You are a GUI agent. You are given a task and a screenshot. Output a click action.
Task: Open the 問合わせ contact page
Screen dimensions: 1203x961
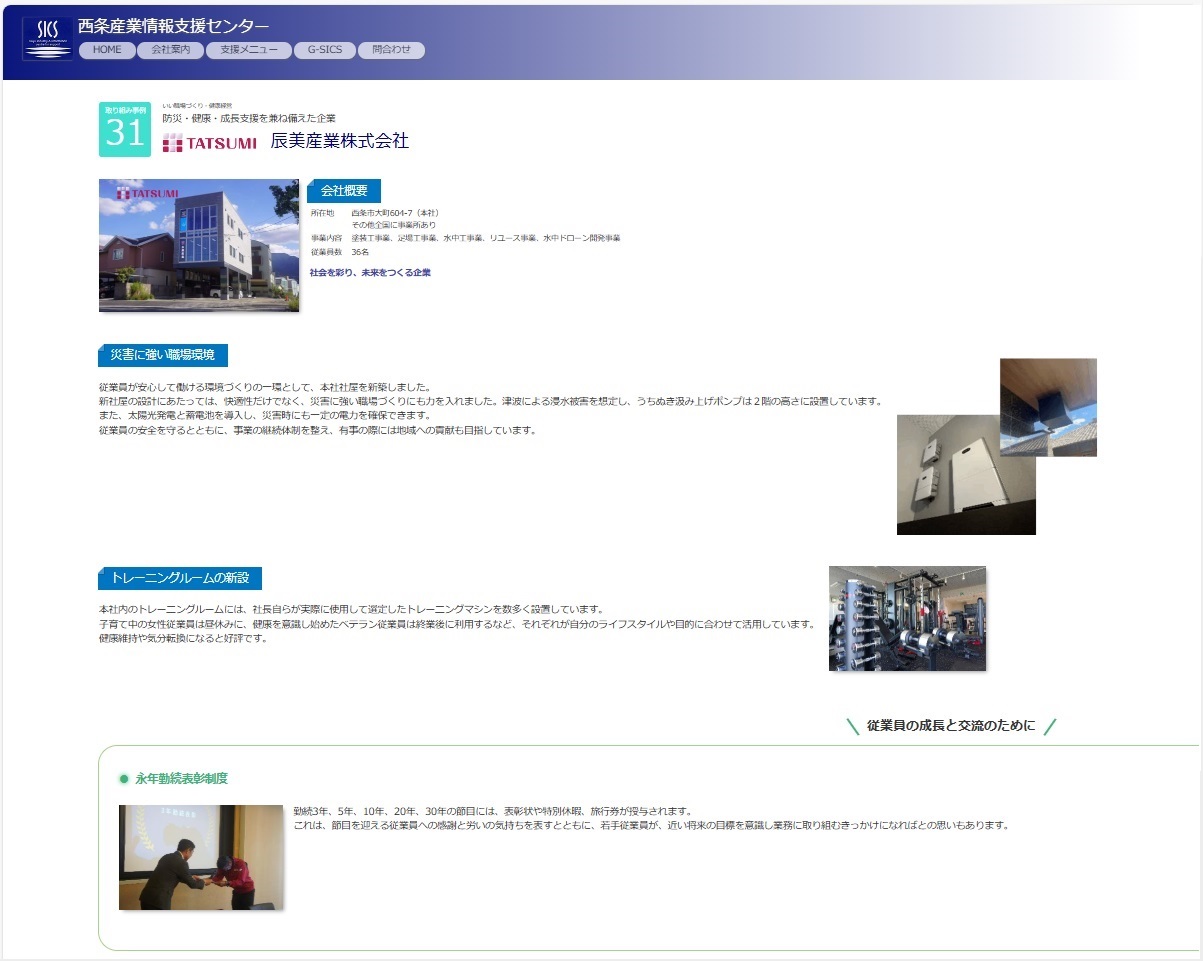pos(391,50)
